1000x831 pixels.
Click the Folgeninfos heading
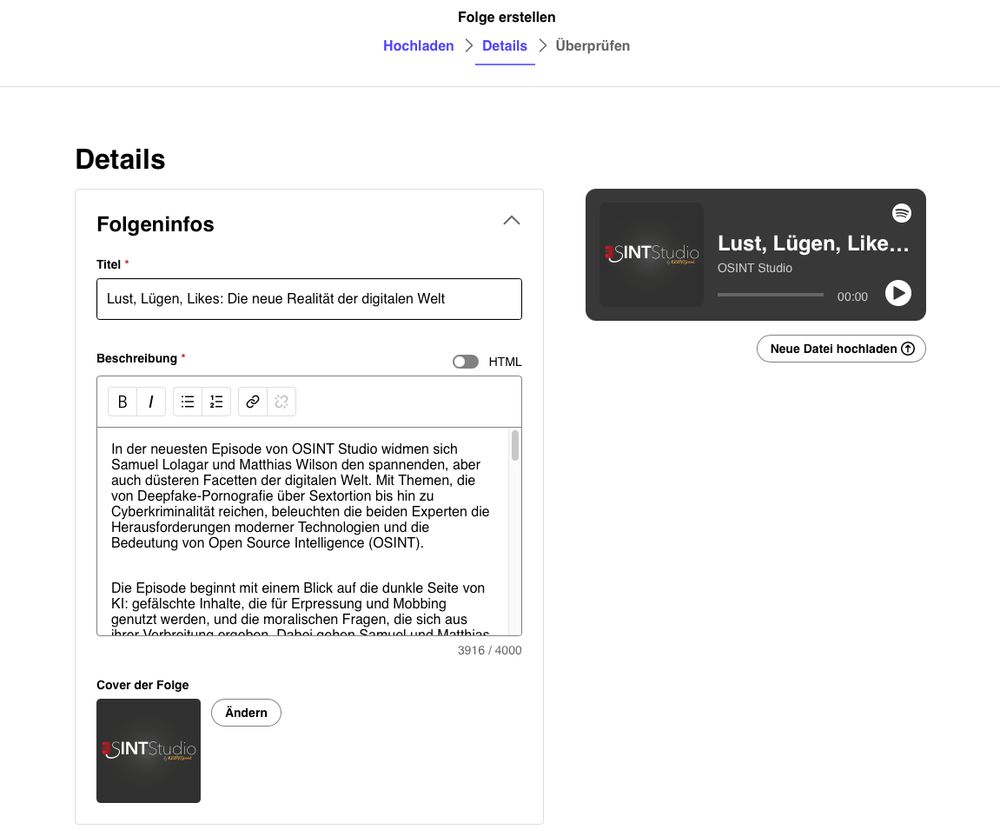click(155, 224)
